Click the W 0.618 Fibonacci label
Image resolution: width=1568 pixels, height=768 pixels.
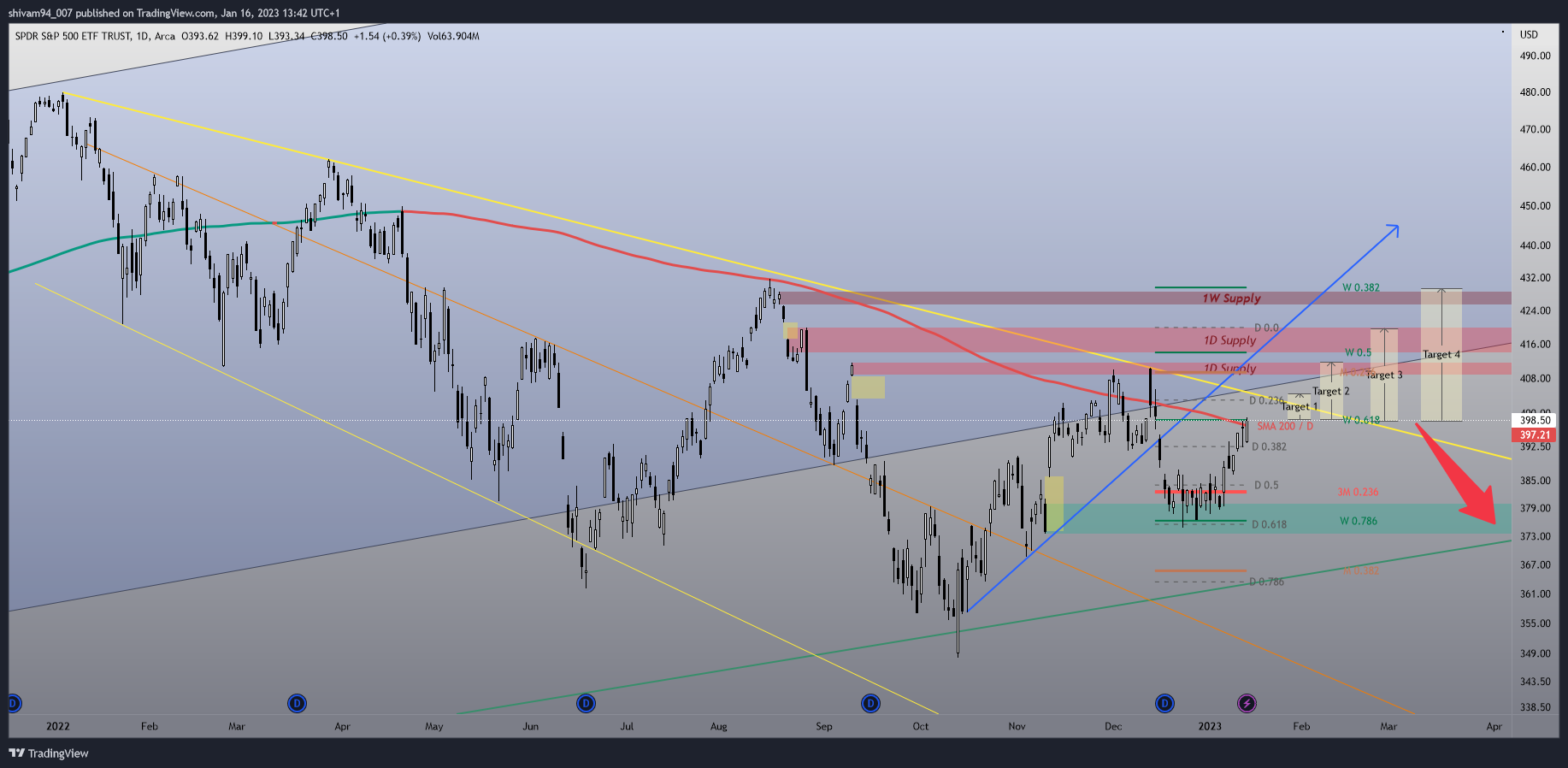1361,420
